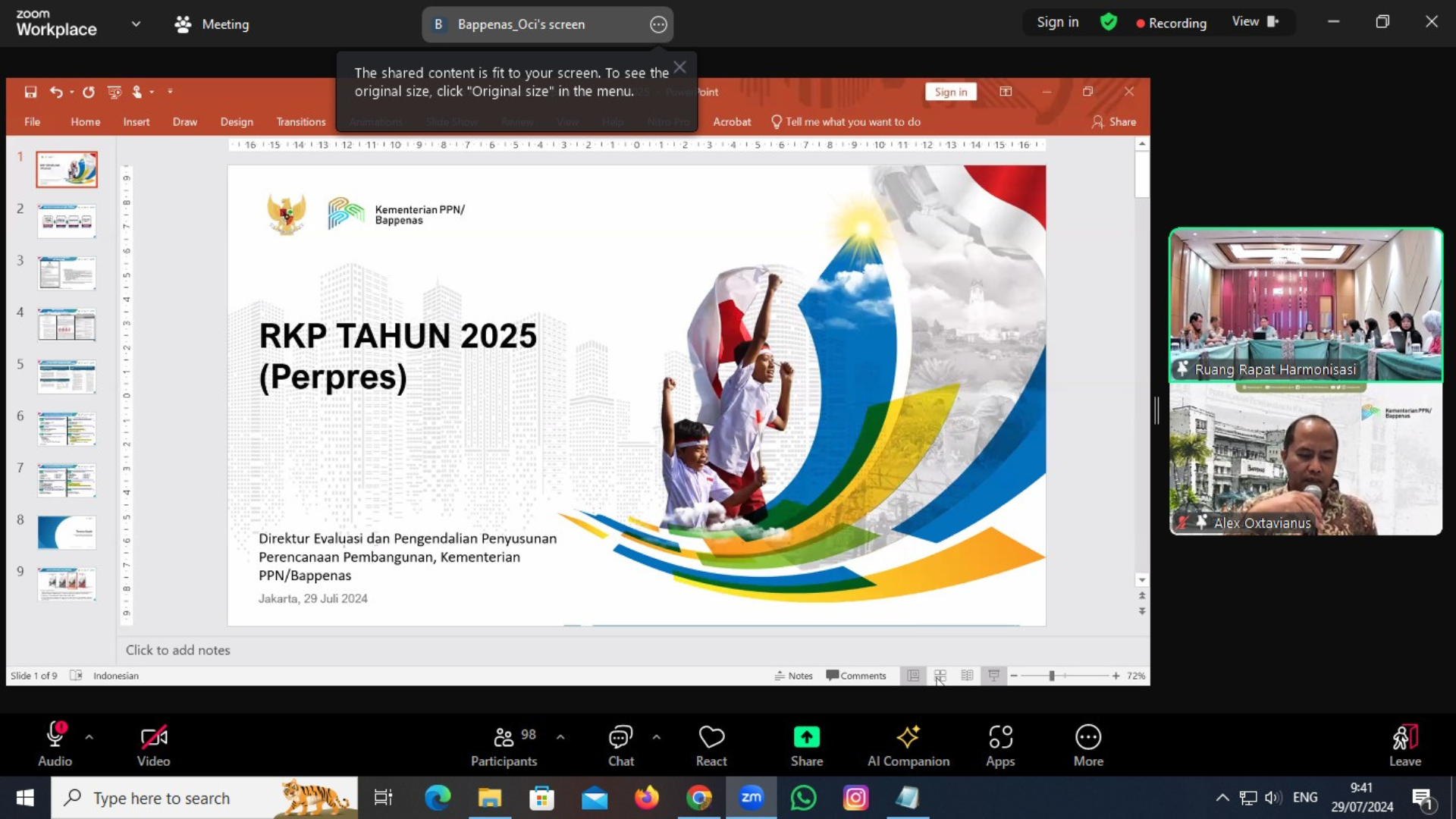The image size is (1456, 819).
Task: Open the Participants panel
Action: click(x=504, y=745)
